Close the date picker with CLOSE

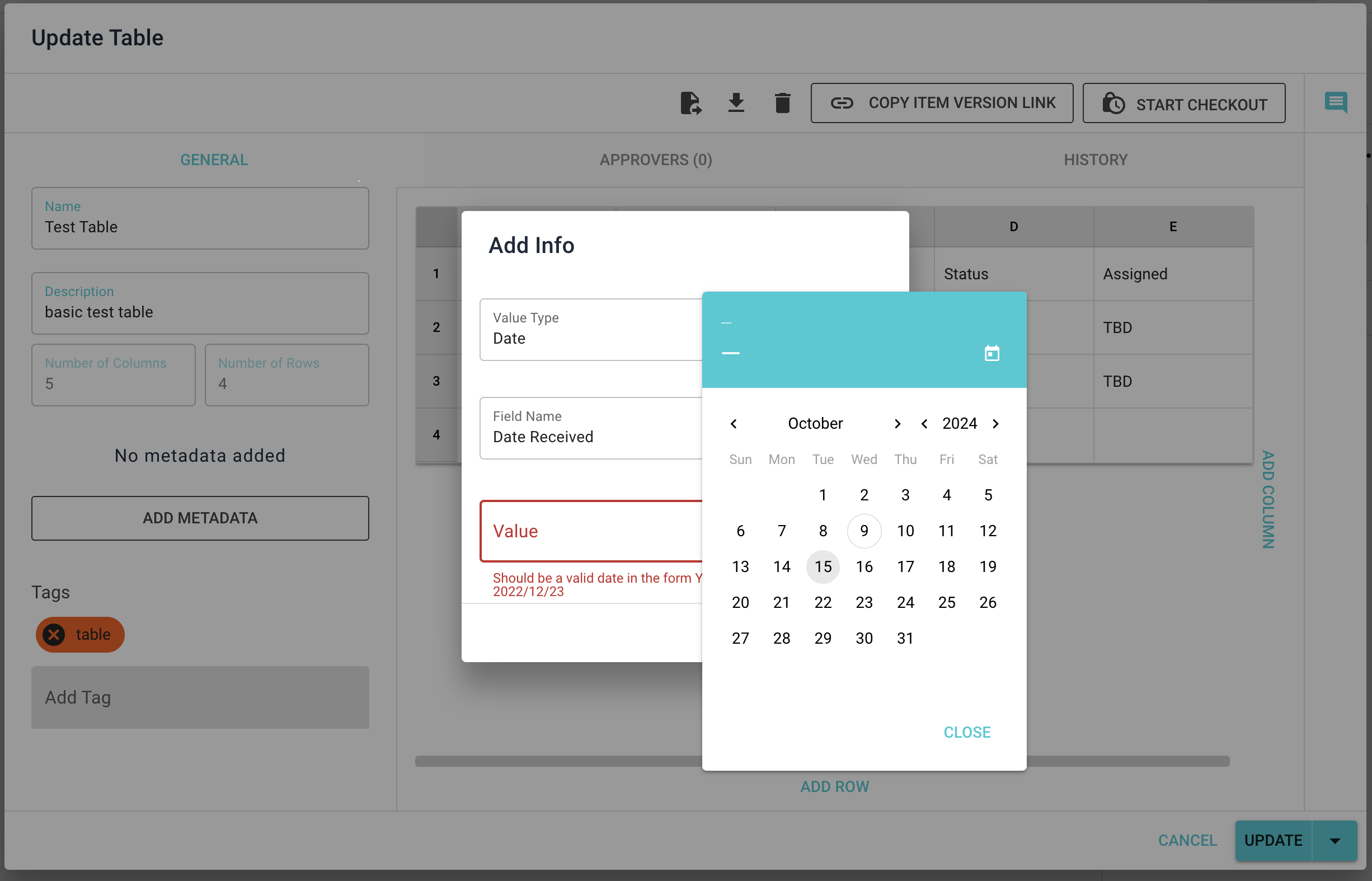coord(966,732)
